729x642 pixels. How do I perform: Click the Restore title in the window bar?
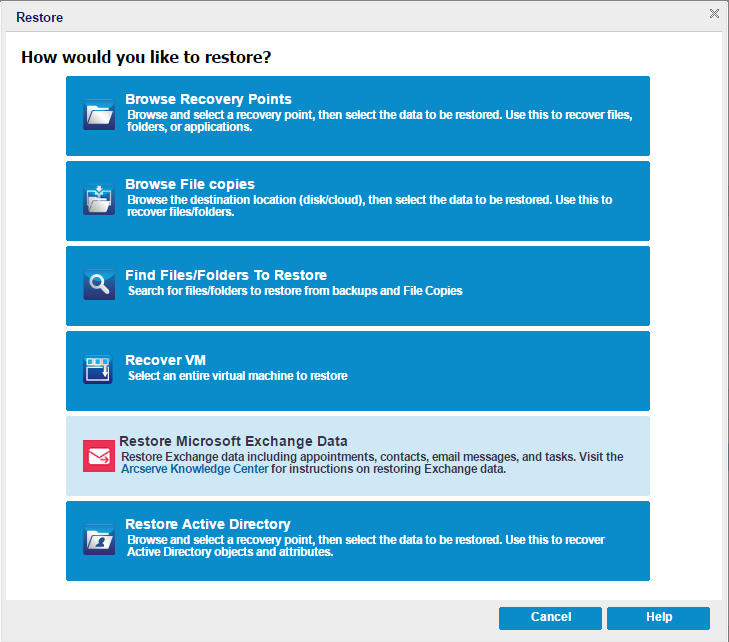coord(40,17)
